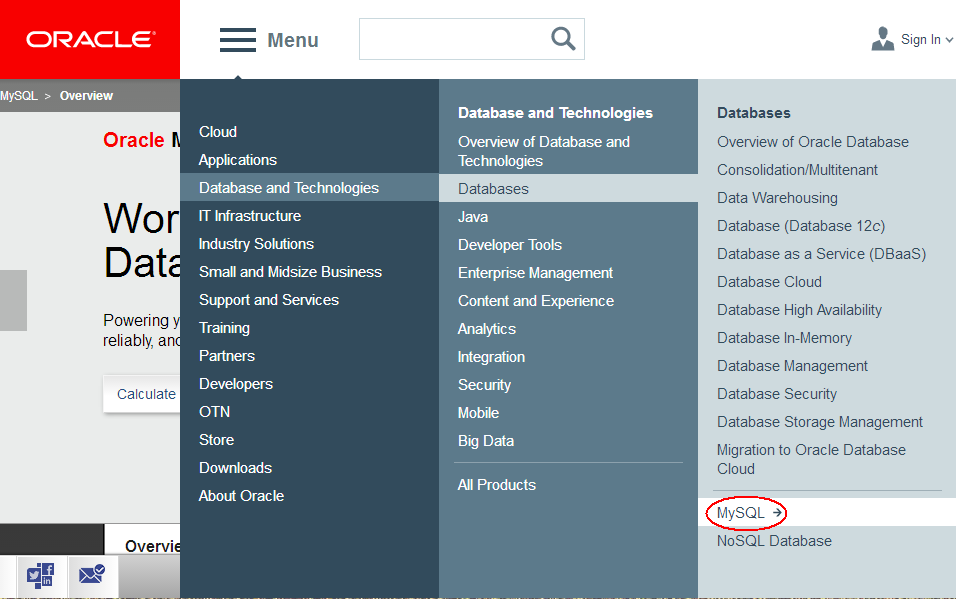Screen dimensions: 956x599
Task: Select Databases in middle column
Action: point(568,188)
